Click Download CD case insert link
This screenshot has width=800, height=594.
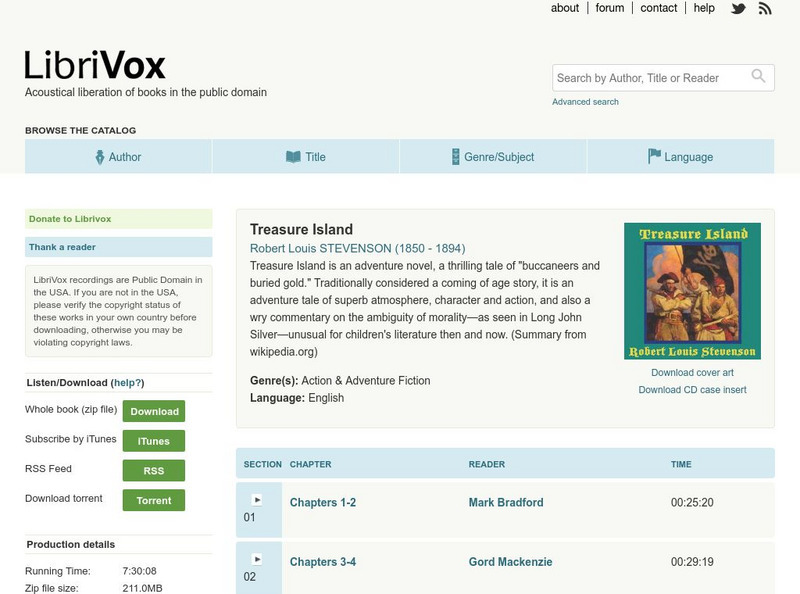[x=692, y=390]
